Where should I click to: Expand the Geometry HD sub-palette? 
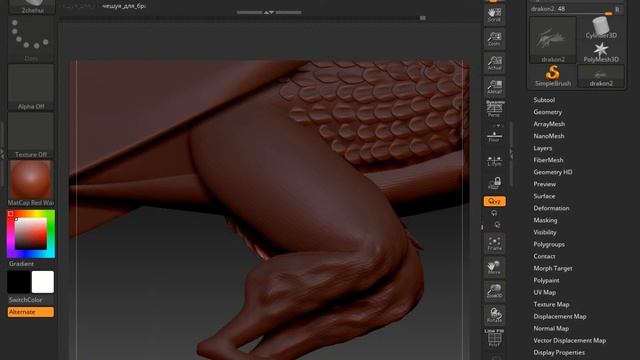[x=553, y=172]
